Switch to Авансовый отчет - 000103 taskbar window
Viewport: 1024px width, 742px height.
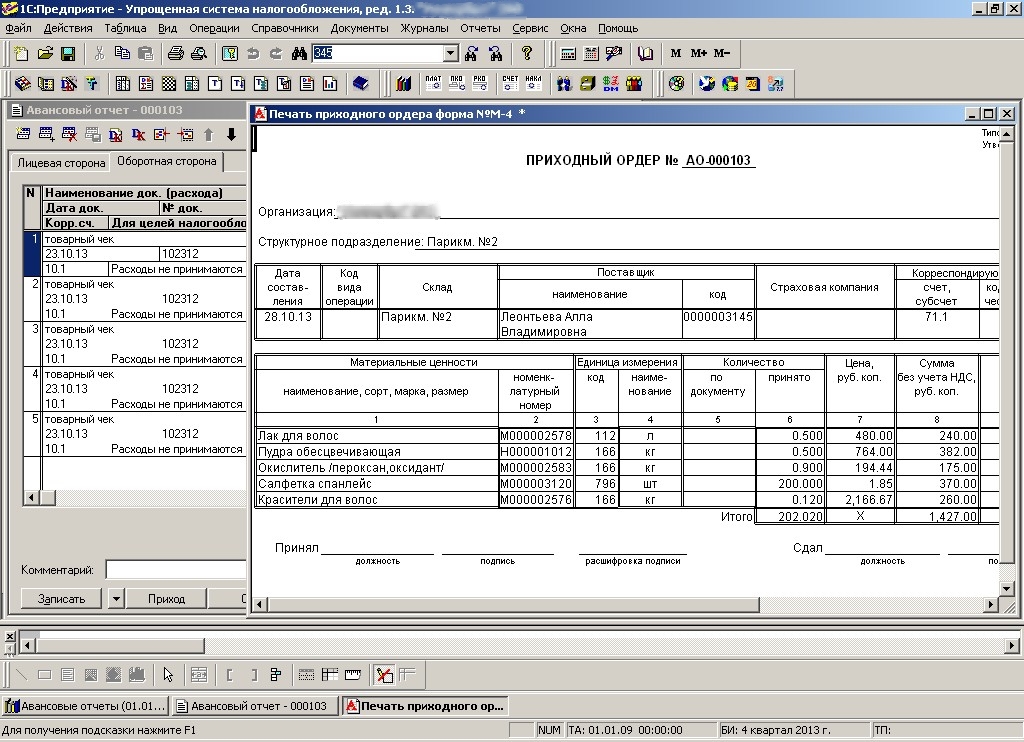pyautogui.click(x=253, y=706)
